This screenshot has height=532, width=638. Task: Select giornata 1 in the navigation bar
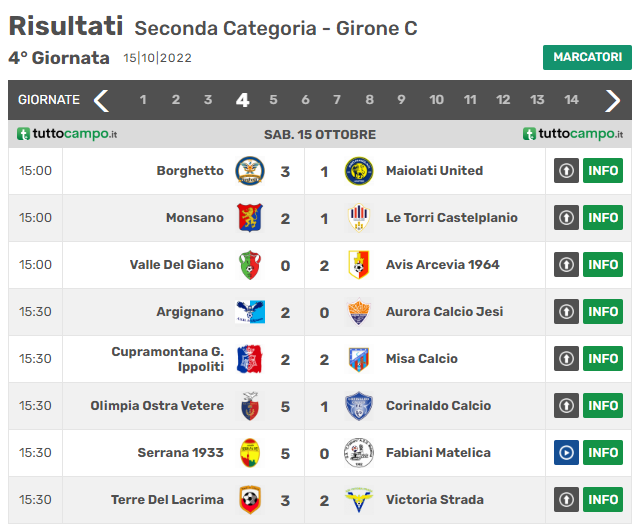[143, 100]
